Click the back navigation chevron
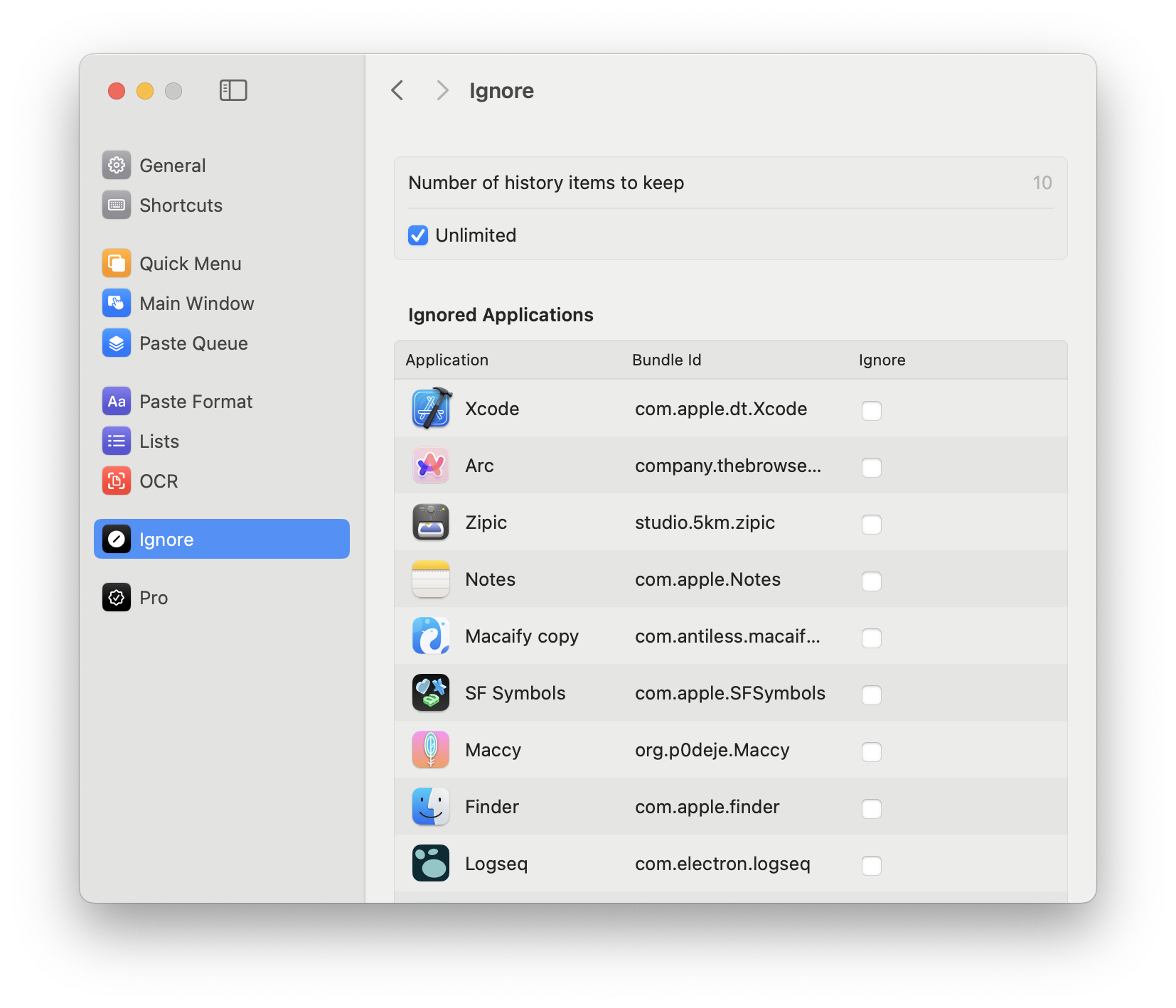 pos(397,90)
